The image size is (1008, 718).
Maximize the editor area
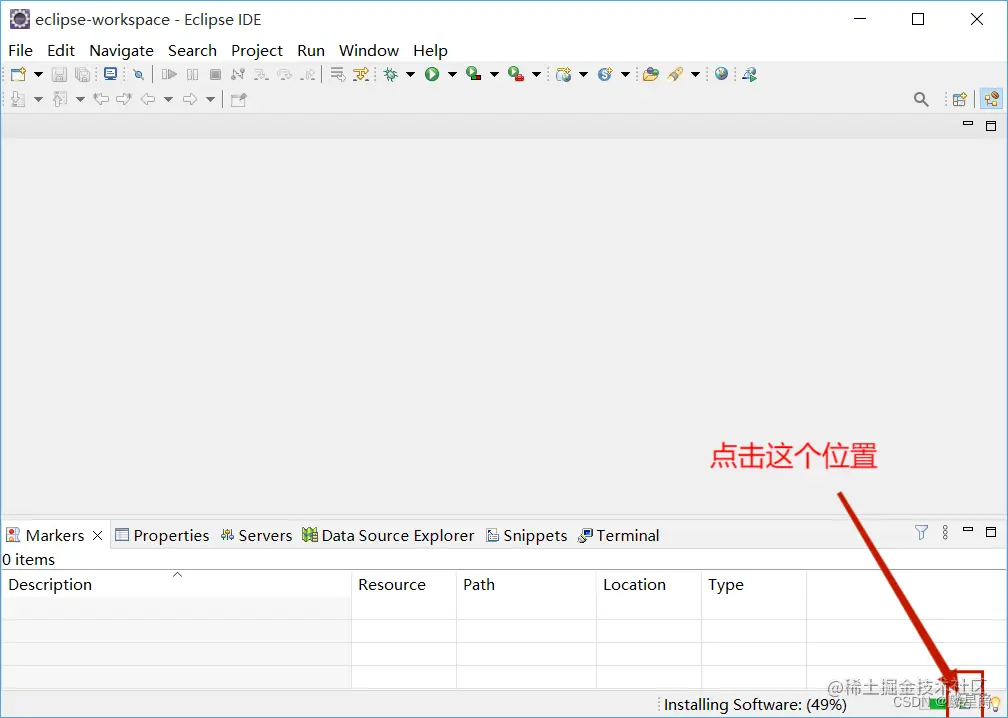pyautogui.click(x=991, y=126)
